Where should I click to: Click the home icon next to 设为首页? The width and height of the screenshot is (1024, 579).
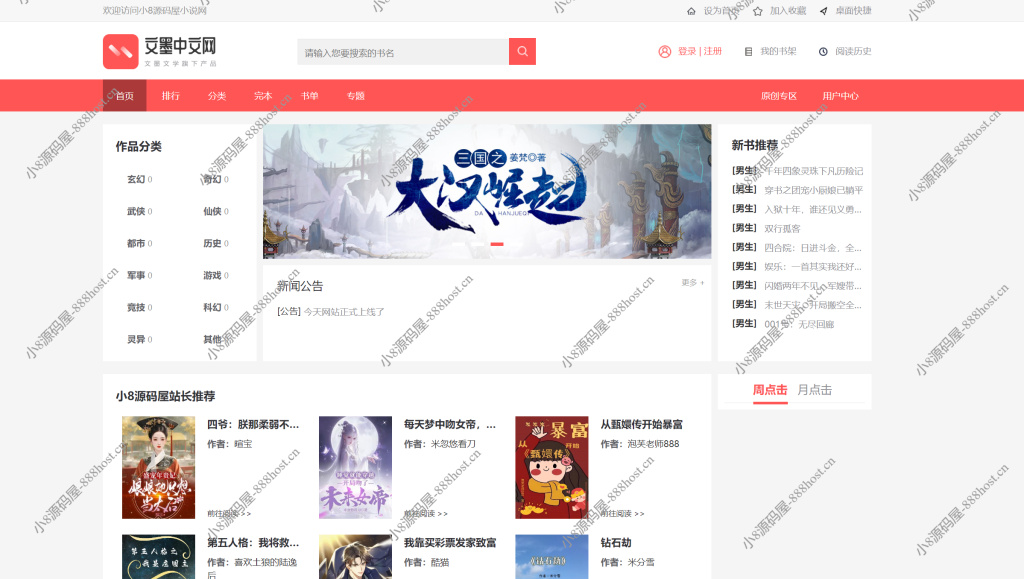pos(691,11)
